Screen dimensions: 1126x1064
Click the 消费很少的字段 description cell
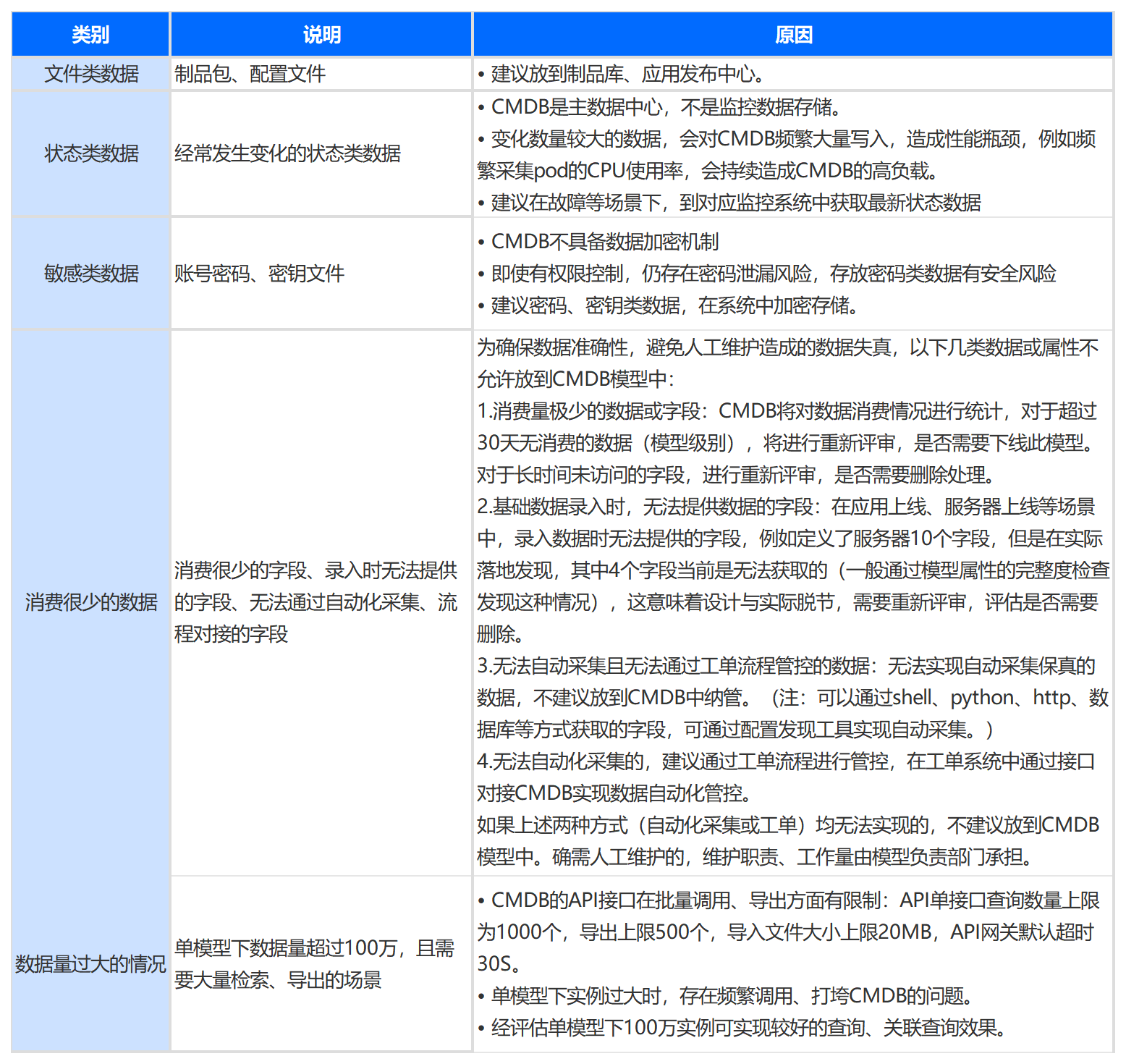[321, 602]
